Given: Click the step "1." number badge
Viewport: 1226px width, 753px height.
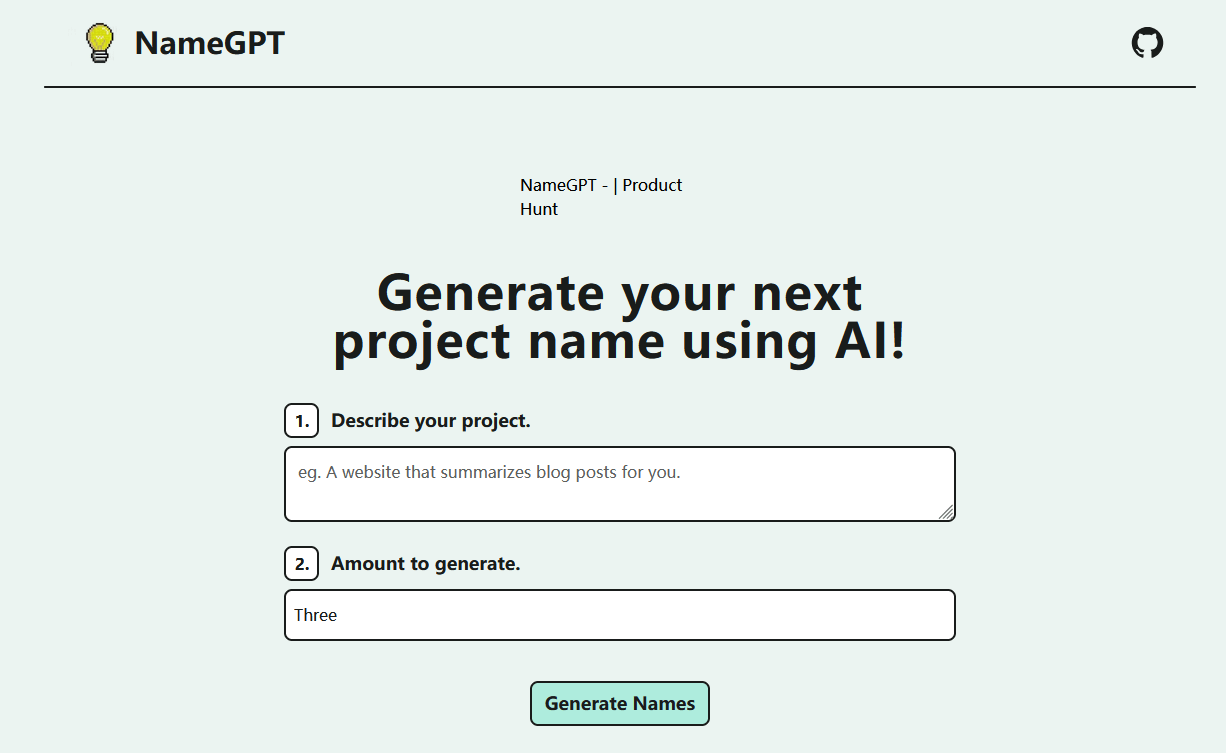Looking at the screenshot, I should (x=301, y=421).
